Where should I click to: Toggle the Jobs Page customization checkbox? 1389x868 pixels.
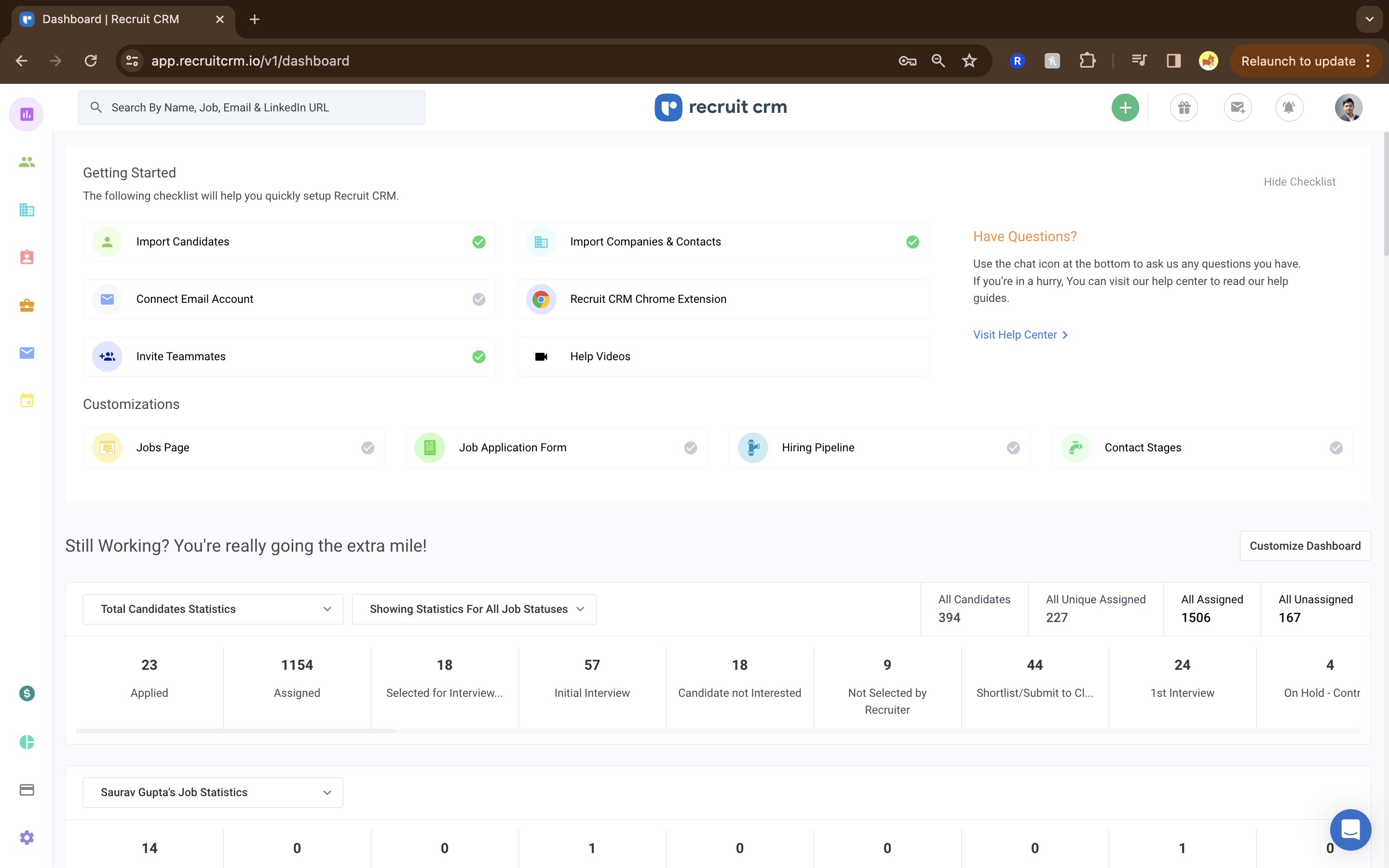click(x=367, y=447)
